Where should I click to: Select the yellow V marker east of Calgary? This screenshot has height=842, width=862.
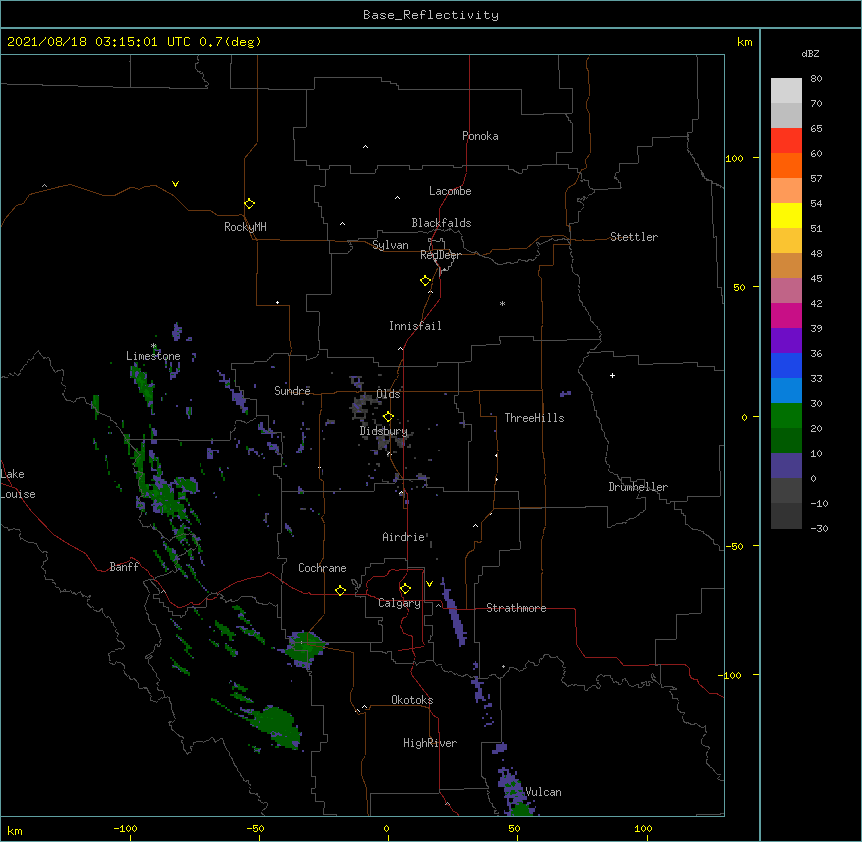pos(429,584)
